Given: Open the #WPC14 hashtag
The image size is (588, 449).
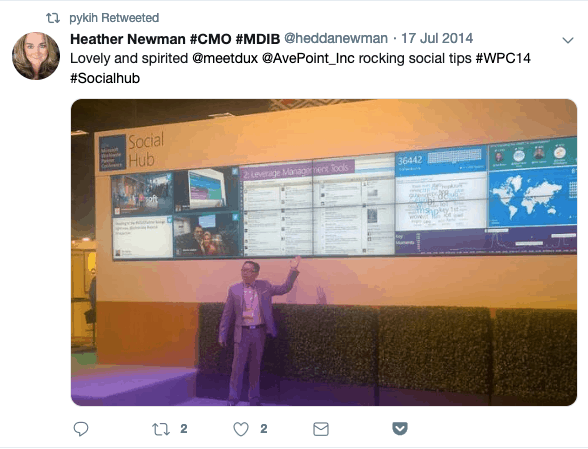Looking at the screenshot, I should 503,59.
